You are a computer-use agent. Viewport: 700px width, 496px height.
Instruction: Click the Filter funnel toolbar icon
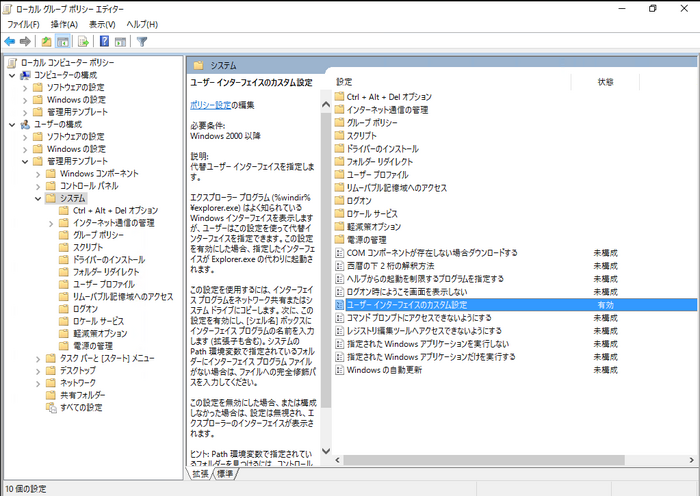142,42
